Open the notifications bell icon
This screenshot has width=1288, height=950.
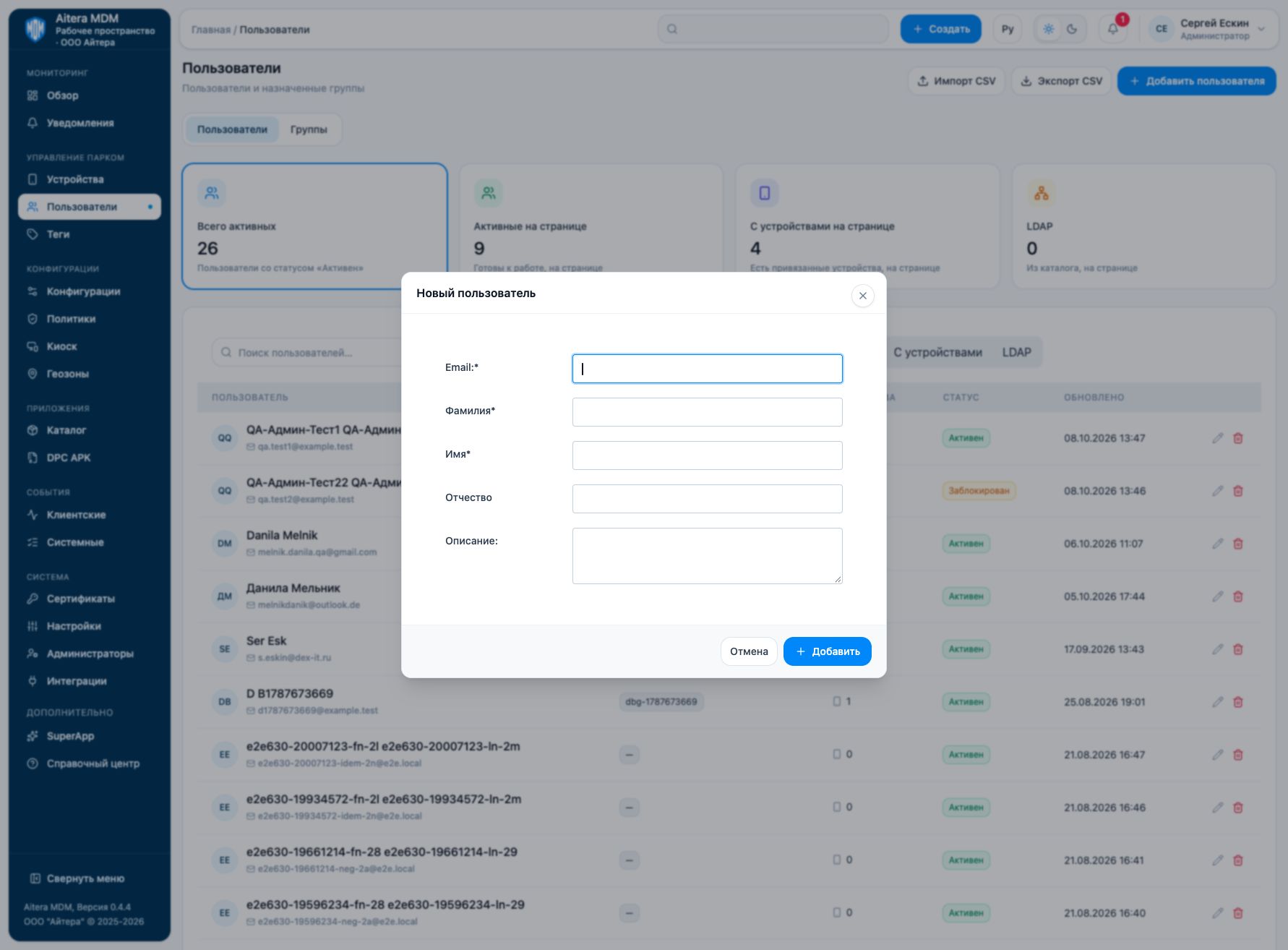[1113, 29]
